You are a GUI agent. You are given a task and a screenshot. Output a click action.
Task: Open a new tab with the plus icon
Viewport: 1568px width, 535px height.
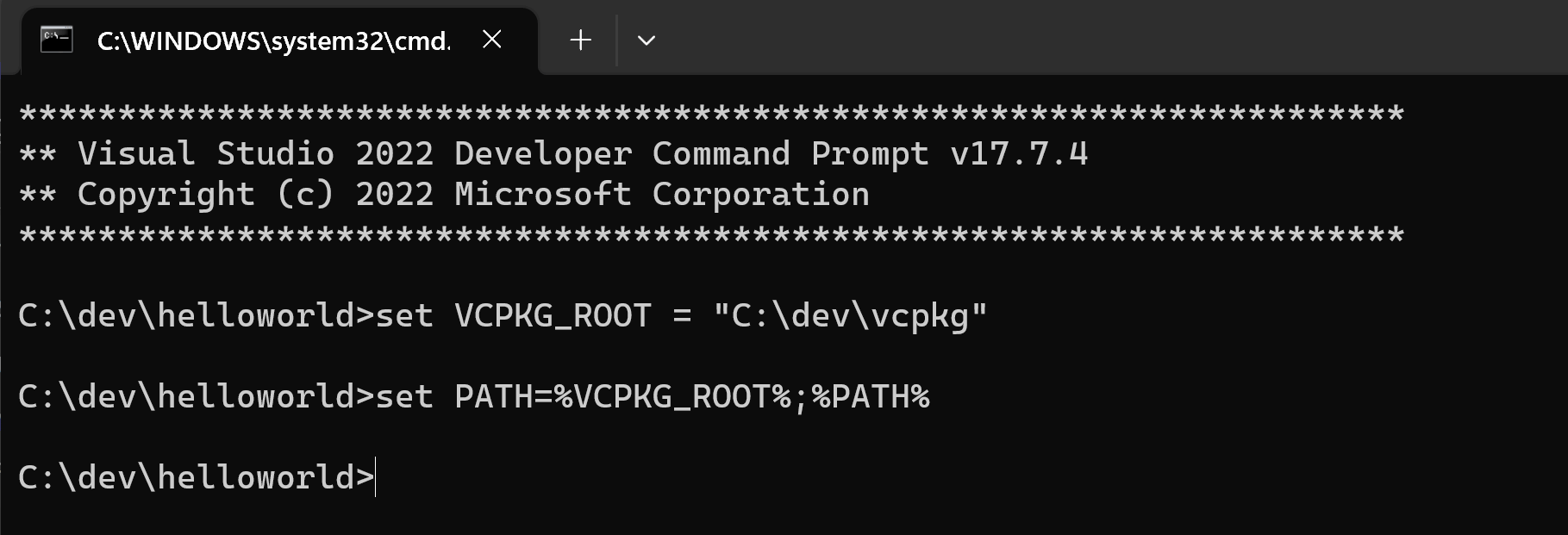coord(579,40)
